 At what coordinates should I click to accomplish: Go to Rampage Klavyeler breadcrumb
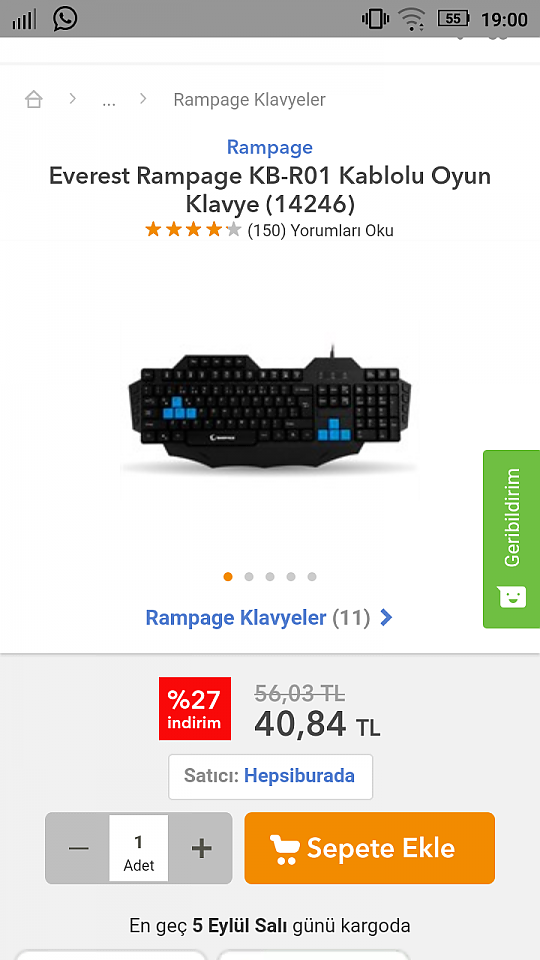coord(249,100)
